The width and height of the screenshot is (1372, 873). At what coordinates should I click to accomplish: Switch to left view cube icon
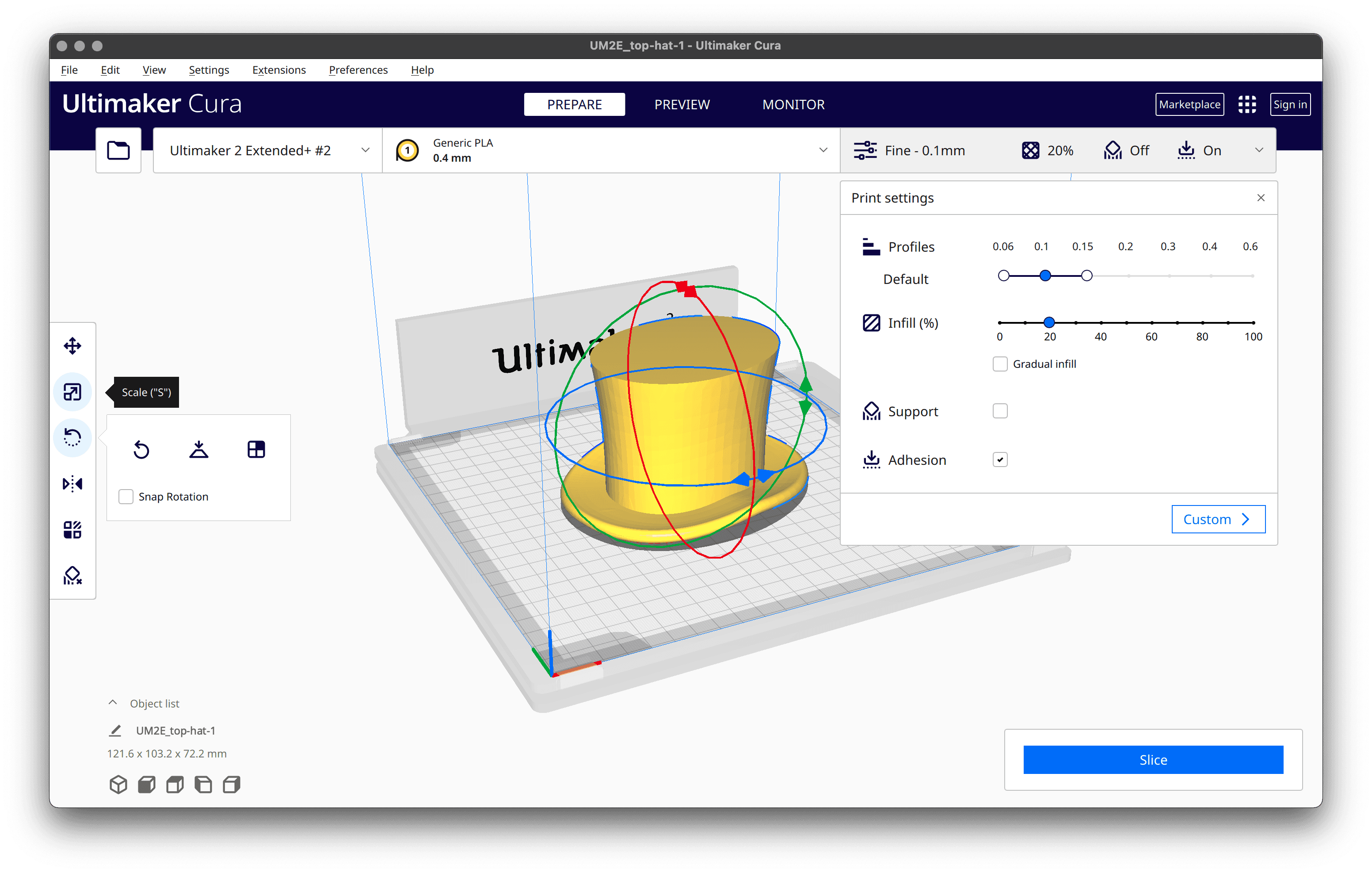tap(203, 785)
